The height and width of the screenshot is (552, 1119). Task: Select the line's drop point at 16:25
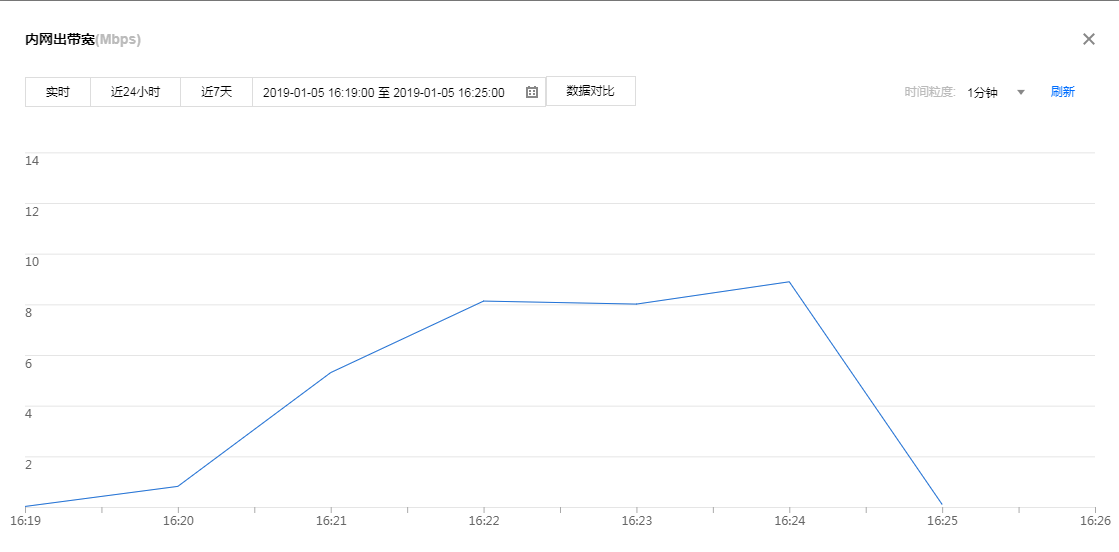coord(942,505)
